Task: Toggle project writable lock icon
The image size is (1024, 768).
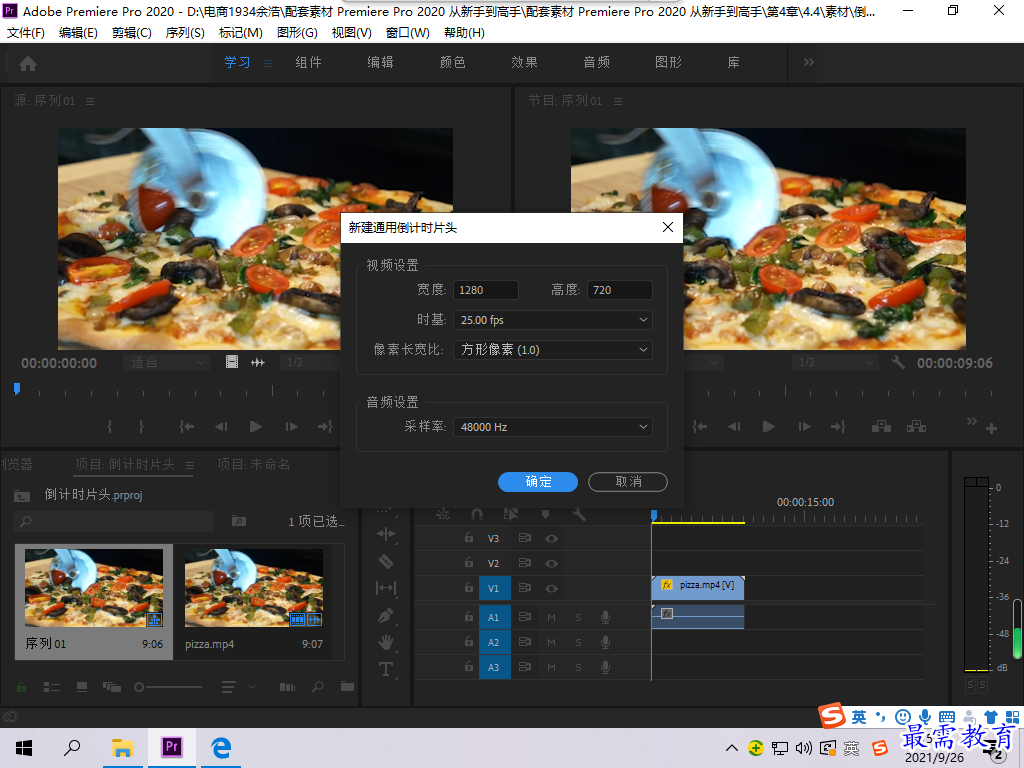Action: point(21,687)
